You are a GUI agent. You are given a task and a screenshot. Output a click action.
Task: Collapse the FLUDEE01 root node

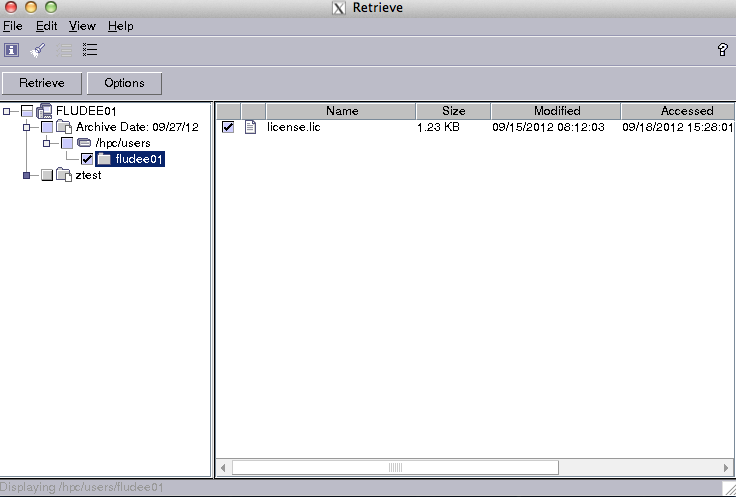point(7,111)
